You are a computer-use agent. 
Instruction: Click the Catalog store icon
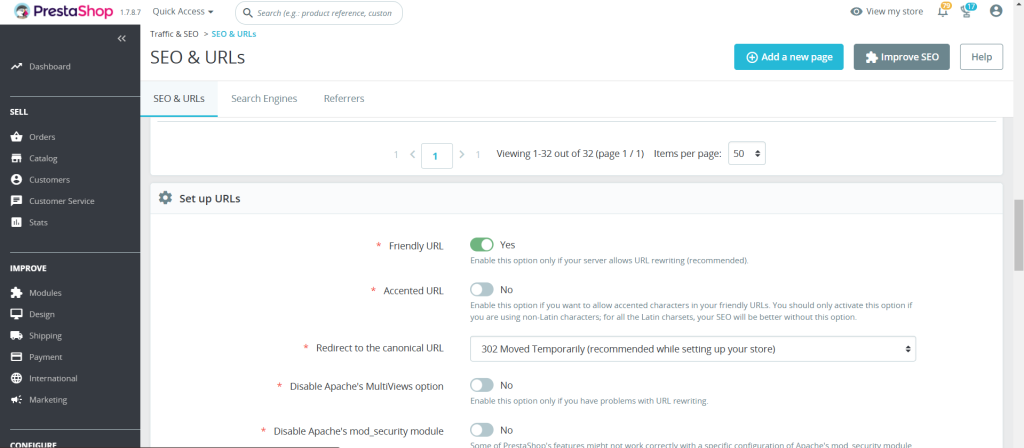16,158
